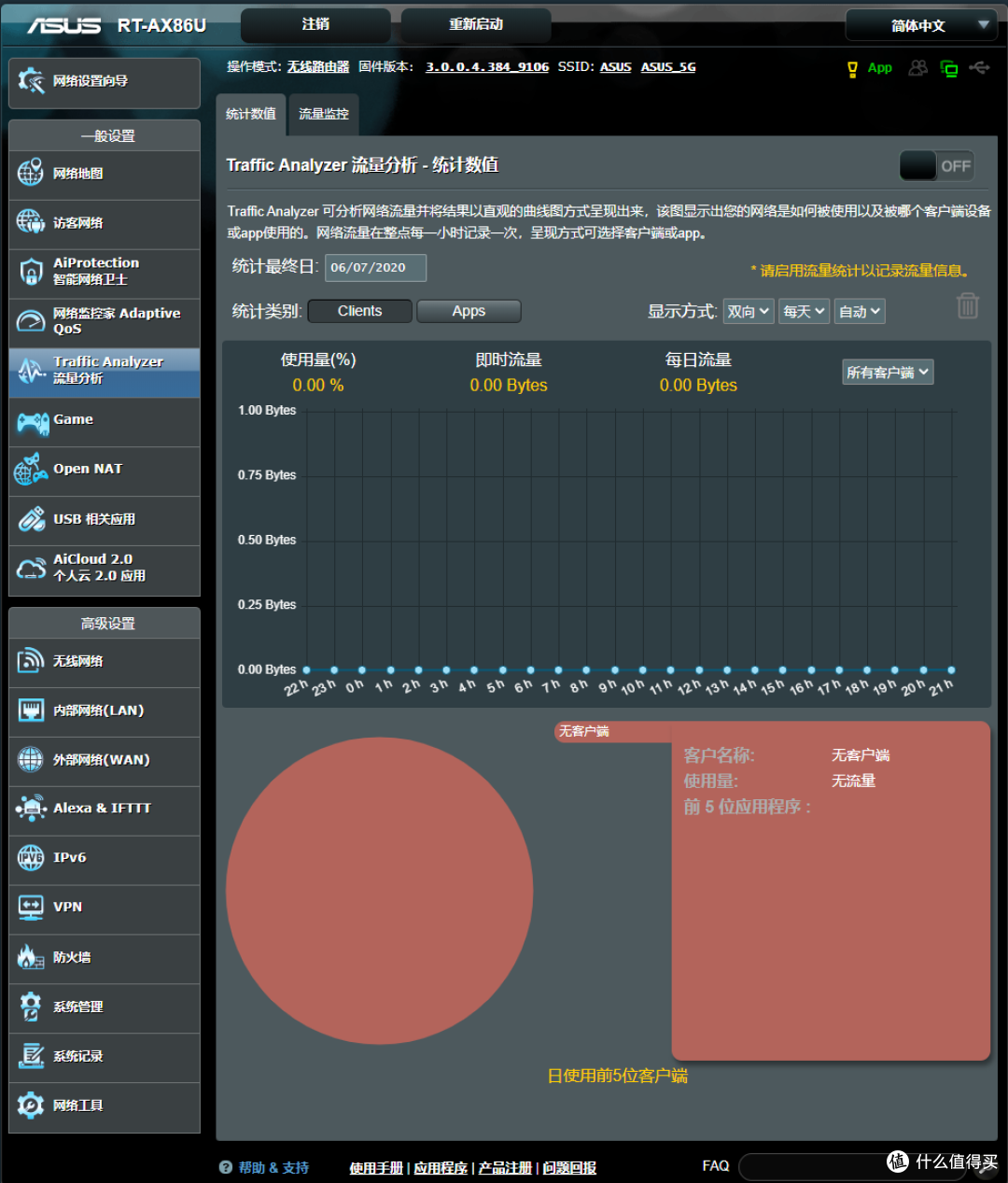Click the AiCloud 2.0 cloud icon
This screenshot has height=1183, width=1008.
[x=31, y=569]
